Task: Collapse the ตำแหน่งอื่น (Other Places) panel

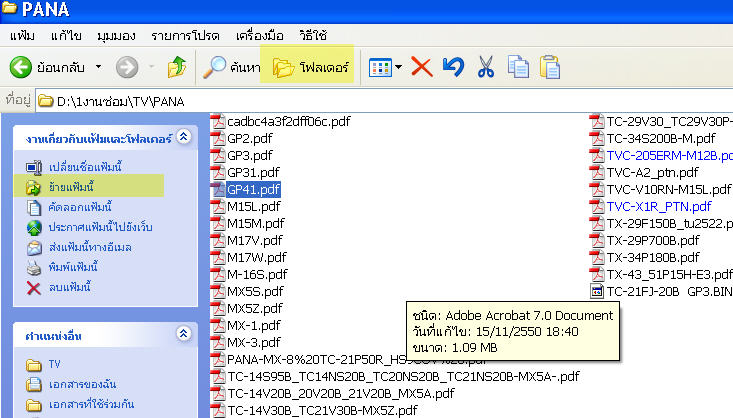Action: pyautogui.click(x=184, y=334)
